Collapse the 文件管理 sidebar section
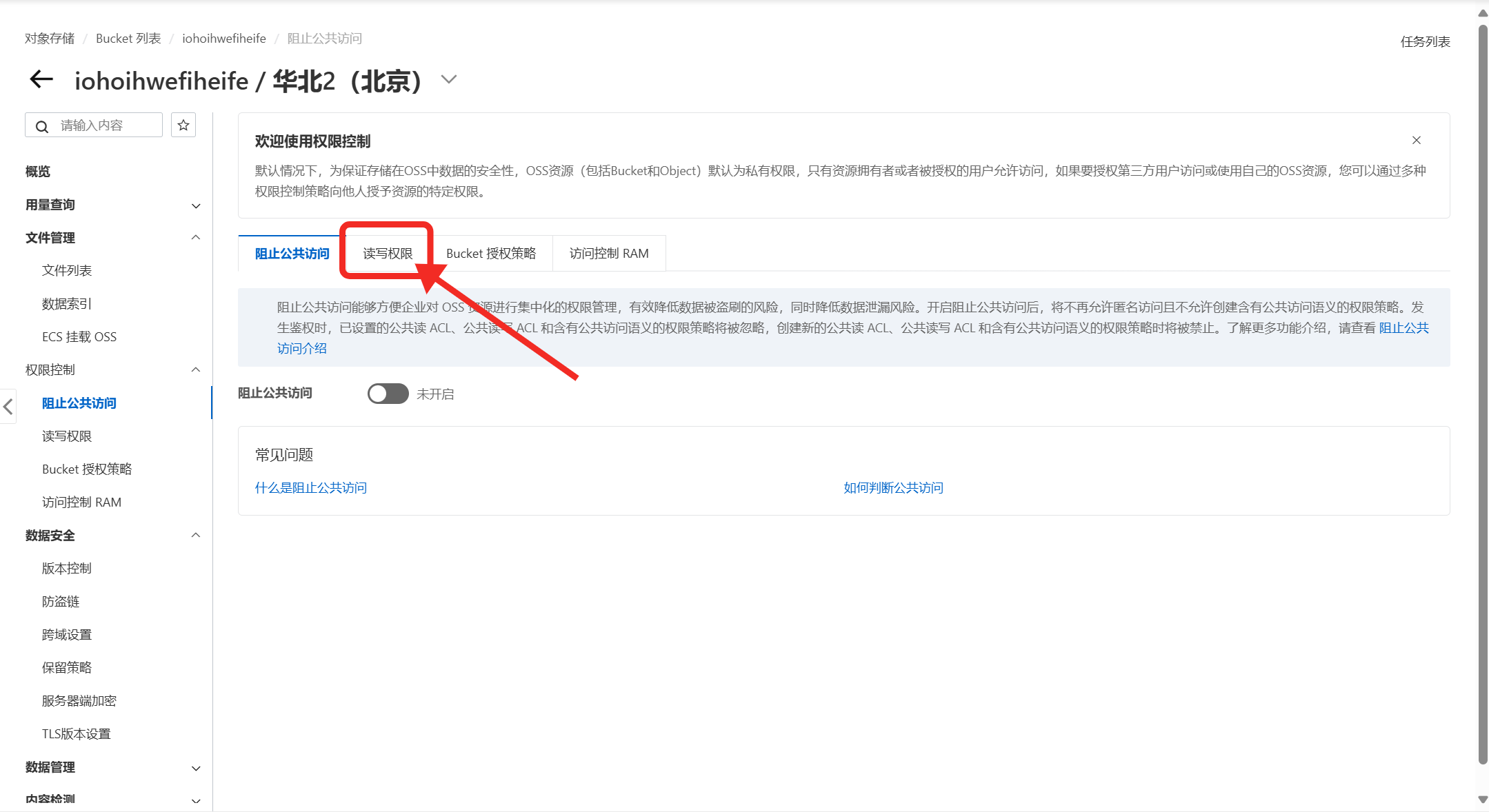The image size is (1489, 812). 196,238
